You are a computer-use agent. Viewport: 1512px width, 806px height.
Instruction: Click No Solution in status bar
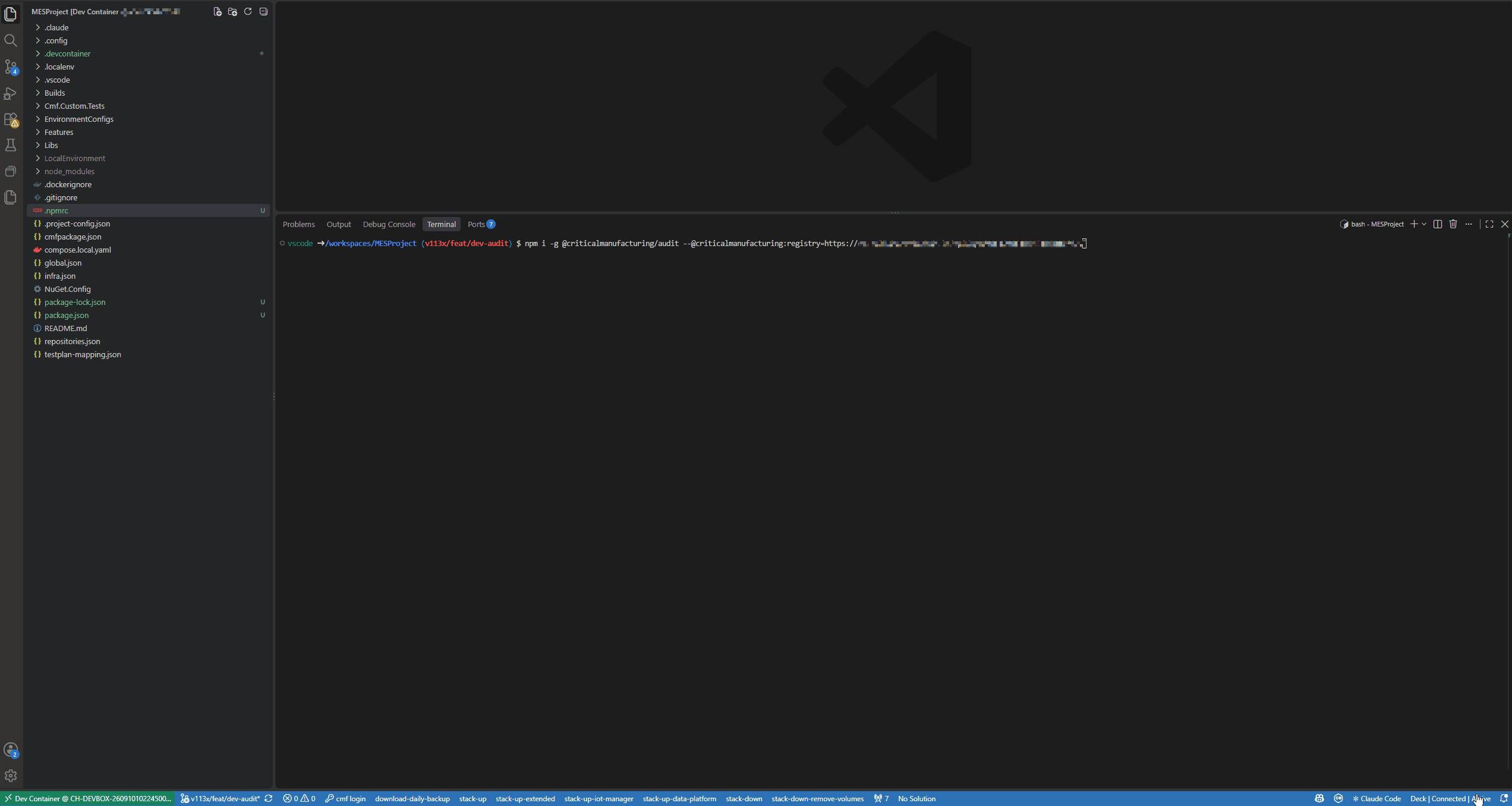coord(916,798)
